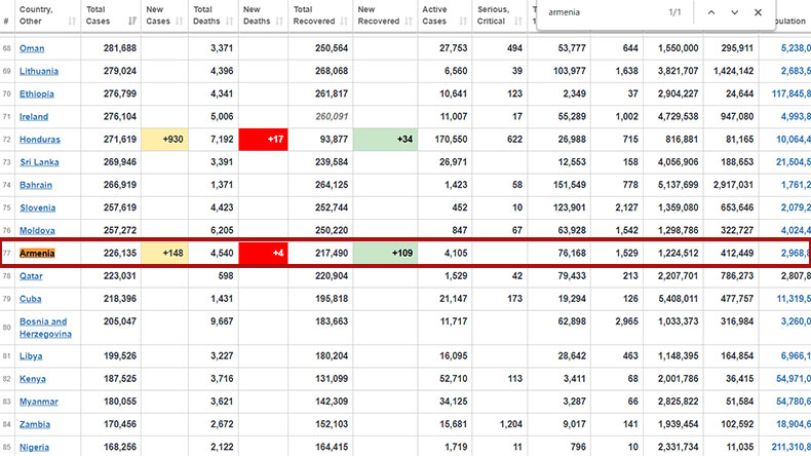This screenshot has height=456, width=811.
Task: Open the Honduras country link
Action: point(40,139)
